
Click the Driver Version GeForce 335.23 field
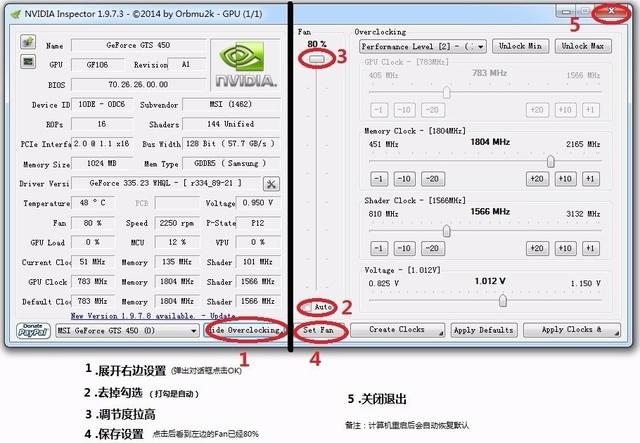(x=166, y=183)
